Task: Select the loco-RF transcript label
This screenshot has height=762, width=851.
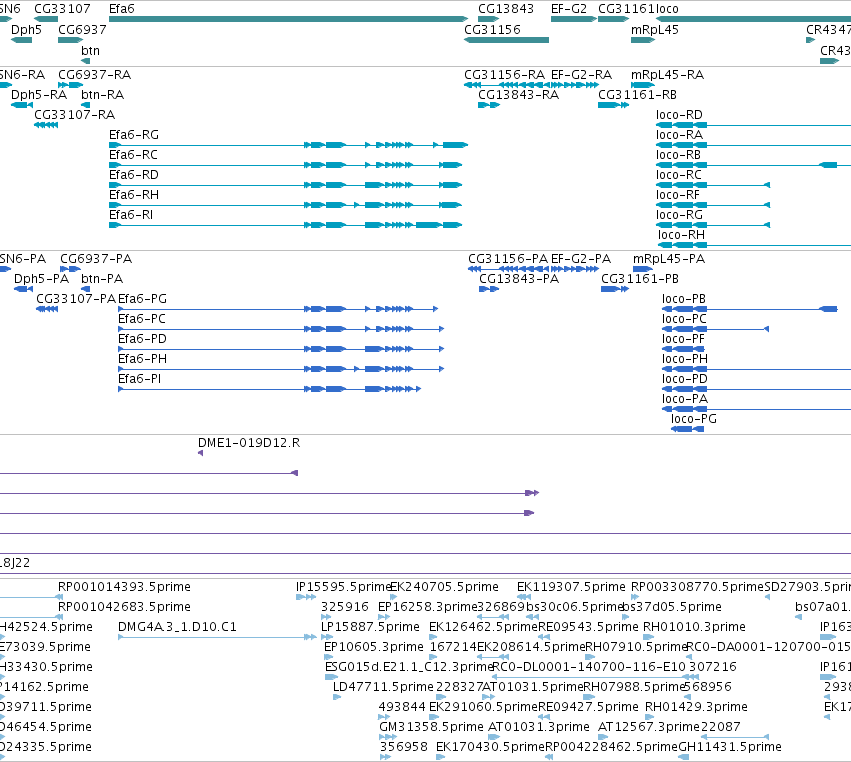Action: coord(677,194)
